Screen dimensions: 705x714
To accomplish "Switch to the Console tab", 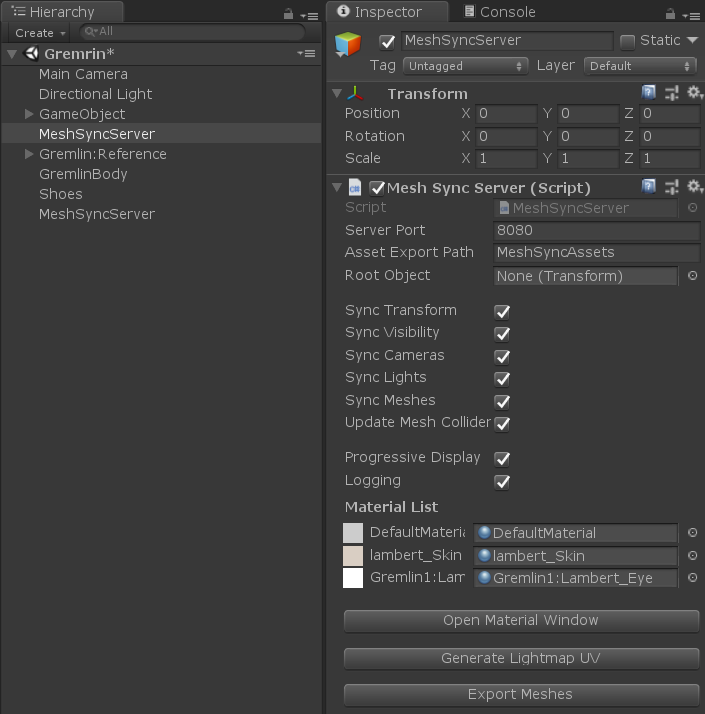I will click(500, 12).
